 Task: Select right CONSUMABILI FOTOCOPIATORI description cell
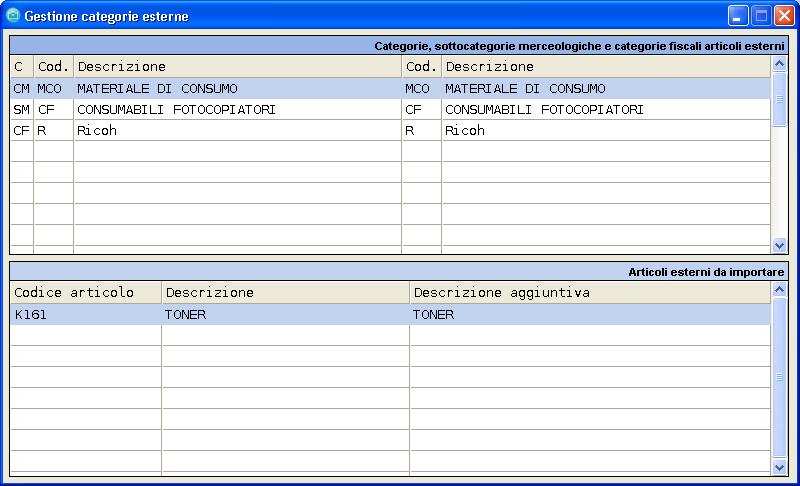click(606, 110)
